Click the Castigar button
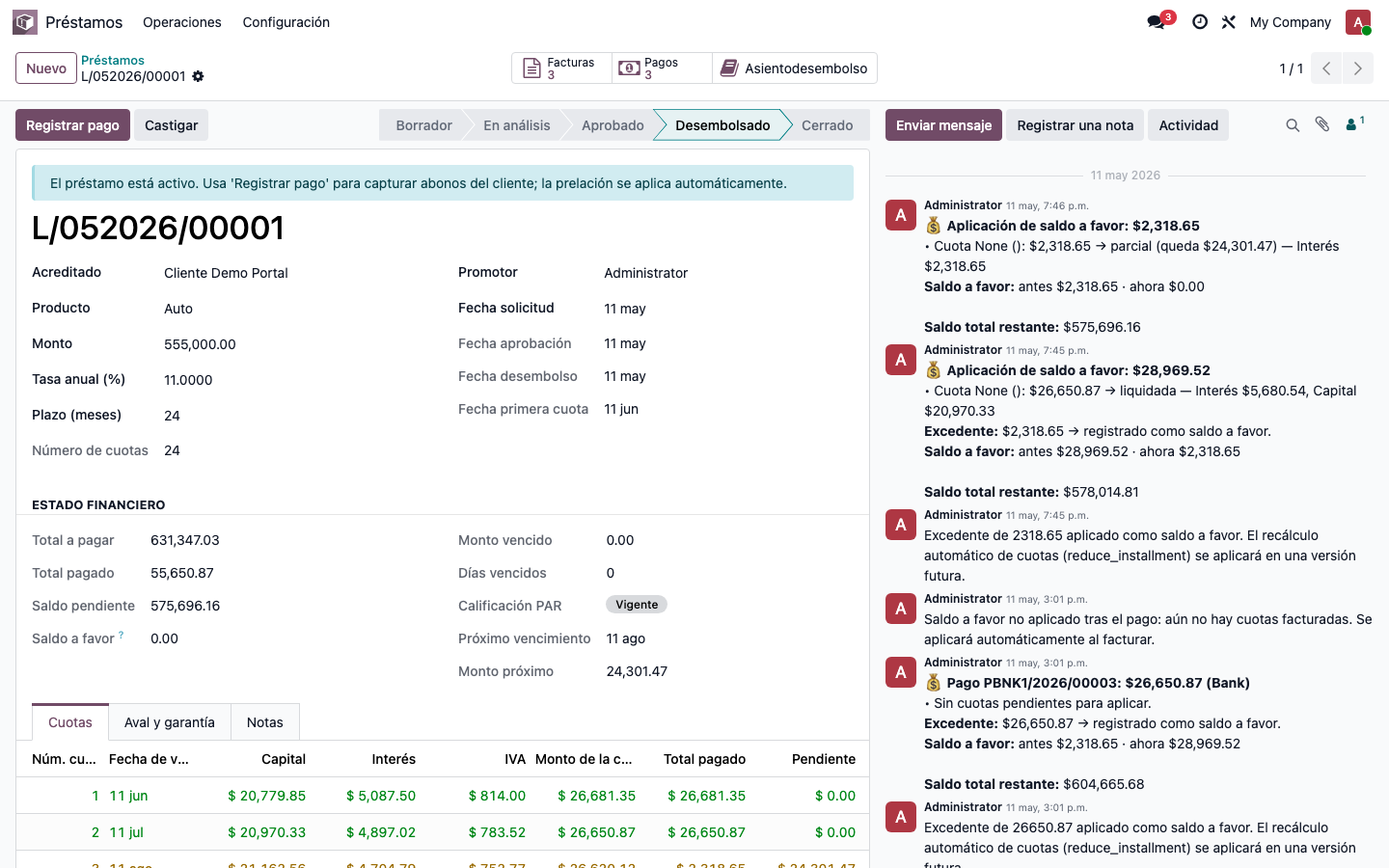 point(171,125)
